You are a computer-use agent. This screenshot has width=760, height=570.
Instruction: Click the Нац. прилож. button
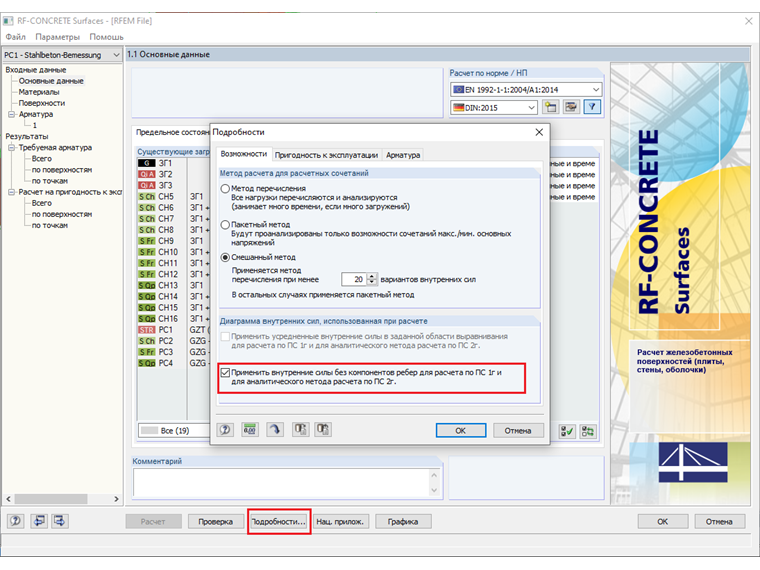tap(340, 522)
